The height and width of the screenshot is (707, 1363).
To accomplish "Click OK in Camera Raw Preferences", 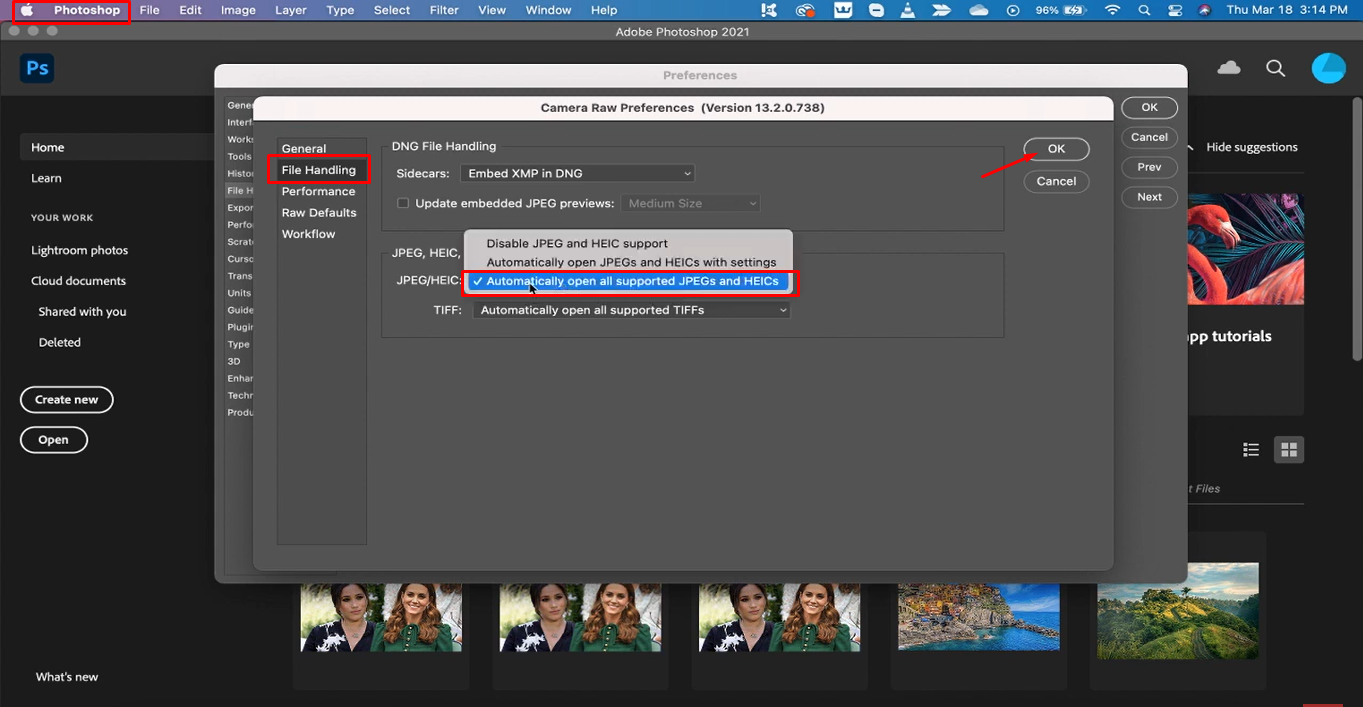I will (1056, 148).
